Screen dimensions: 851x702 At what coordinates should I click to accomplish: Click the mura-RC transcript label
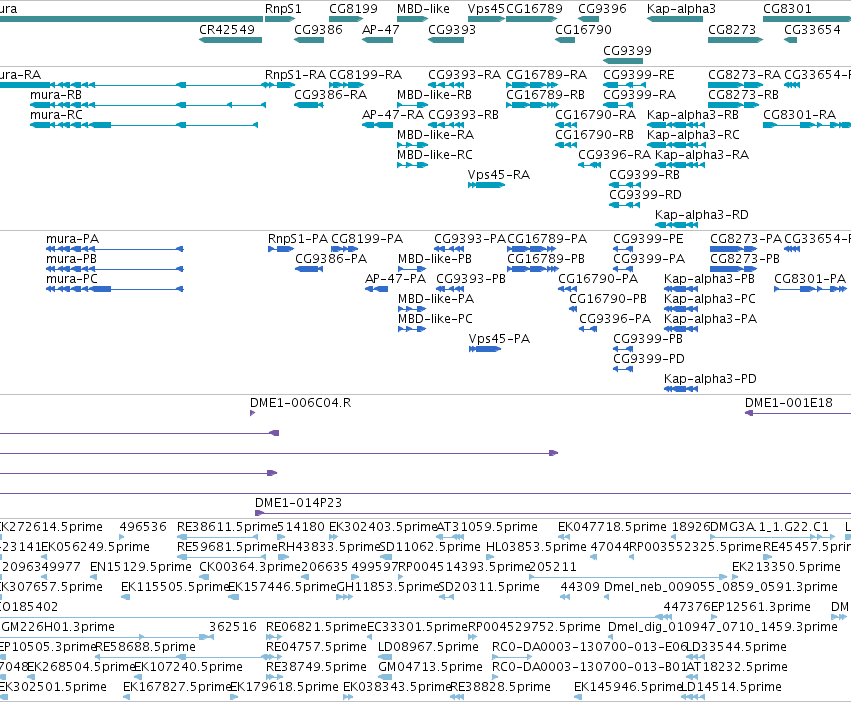click(56, 115)
